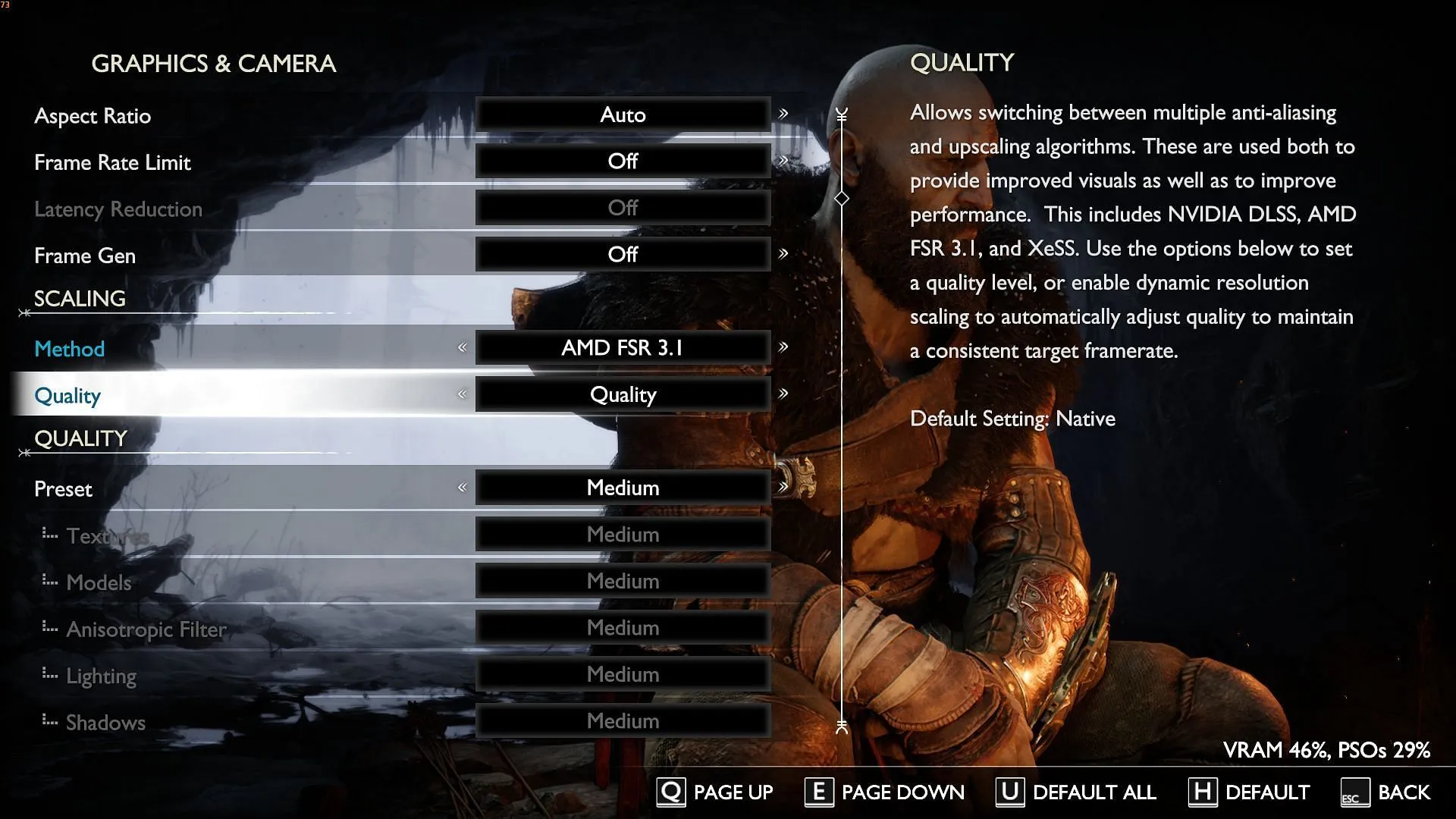The width and height of the screenshot is (1456, 819).
Task: Click the PAGE DOWN navigation icon
Action: click(x=817, y=792)
